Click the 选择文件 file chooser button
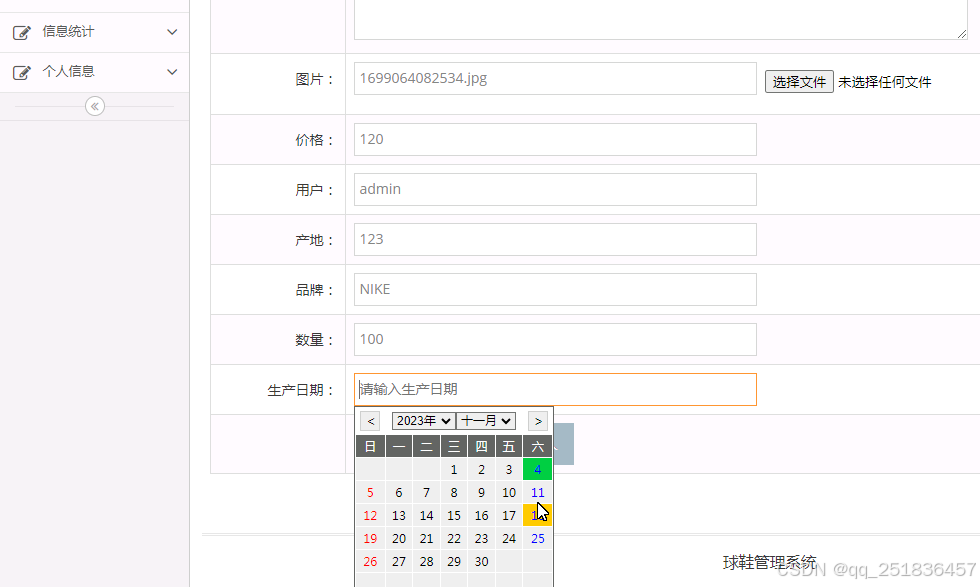Image resolution: width=980 pixels, height=587 pixels. 799,82
